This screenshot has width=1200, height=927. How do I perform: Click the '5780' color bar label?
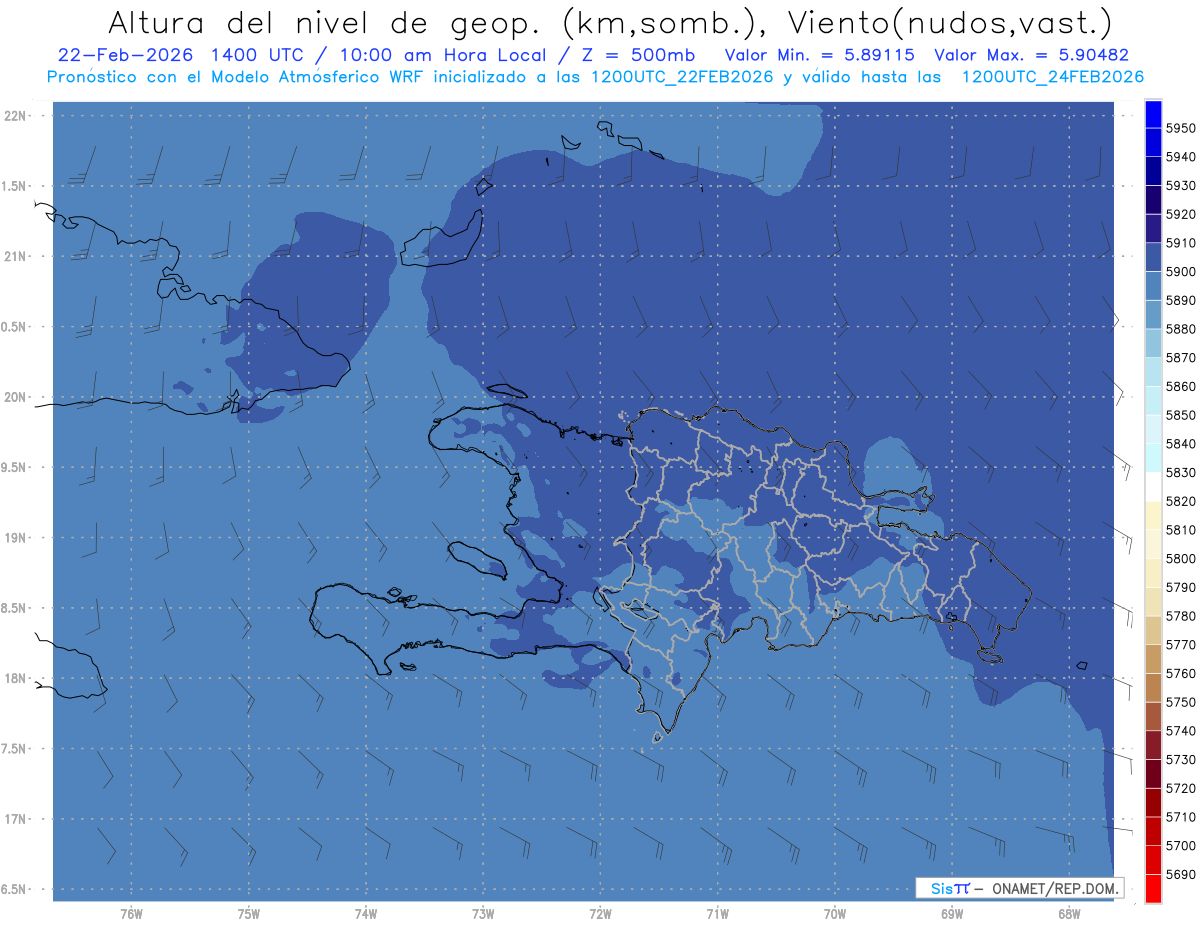1180,616
